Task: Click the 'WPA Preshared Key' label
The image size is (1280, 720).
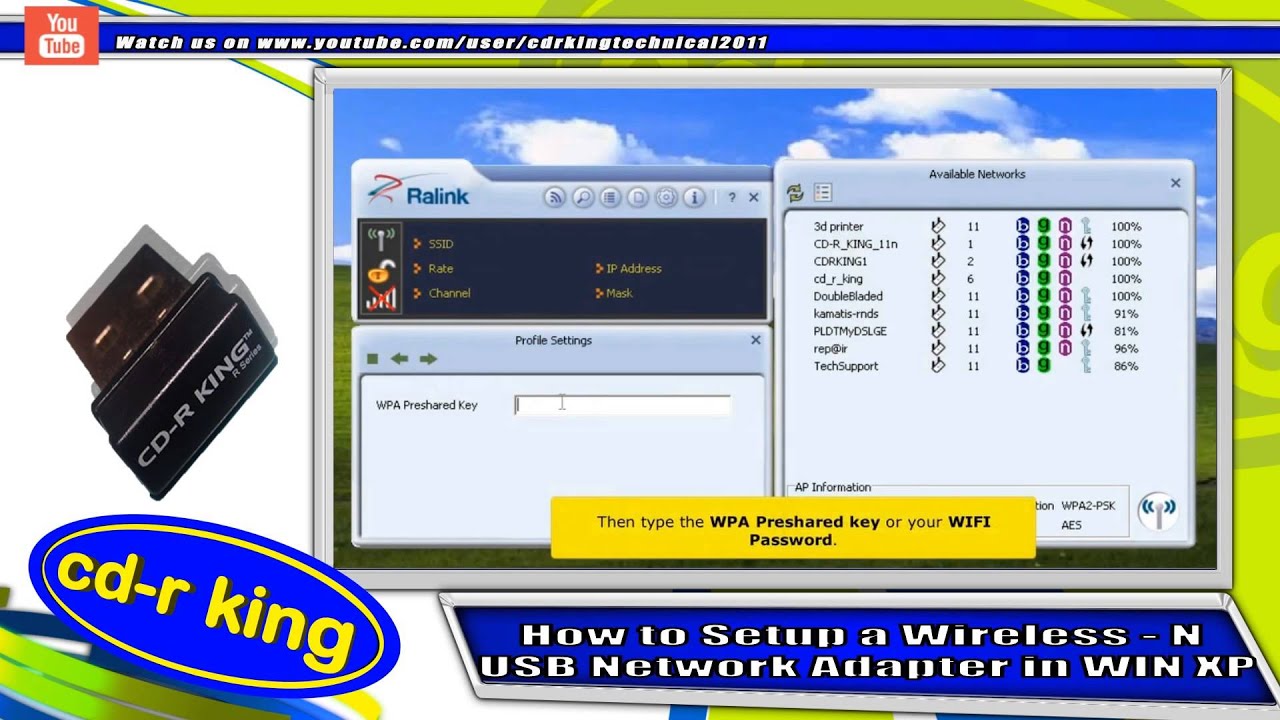Action: [427, 405]
